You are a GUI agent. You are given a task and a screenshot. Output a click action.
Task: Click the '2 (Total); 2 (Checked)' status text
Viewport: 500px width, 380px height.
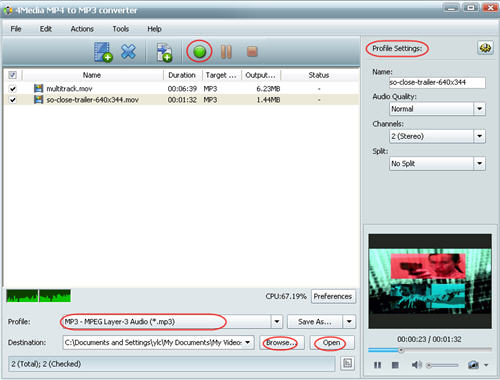46,364
